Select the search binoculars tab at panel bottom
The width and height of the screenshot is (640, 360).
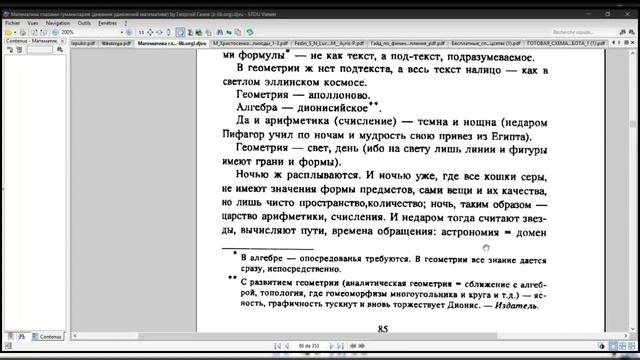tap(22, 337)
